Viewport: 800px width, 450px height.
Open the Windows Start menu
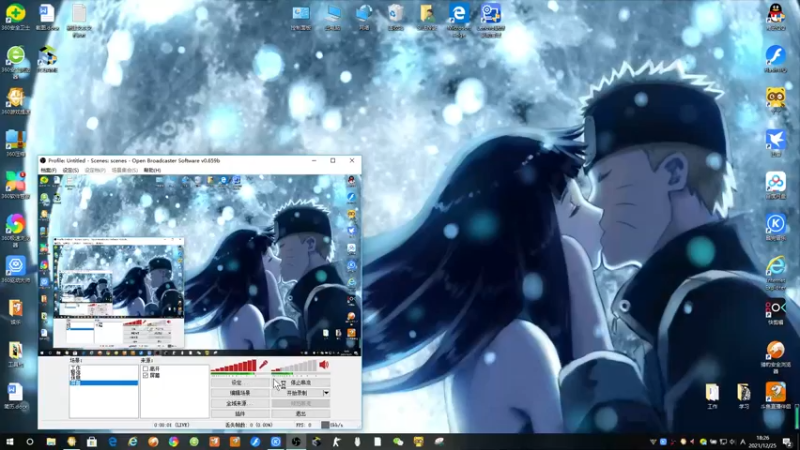click(x=10, y=442)
